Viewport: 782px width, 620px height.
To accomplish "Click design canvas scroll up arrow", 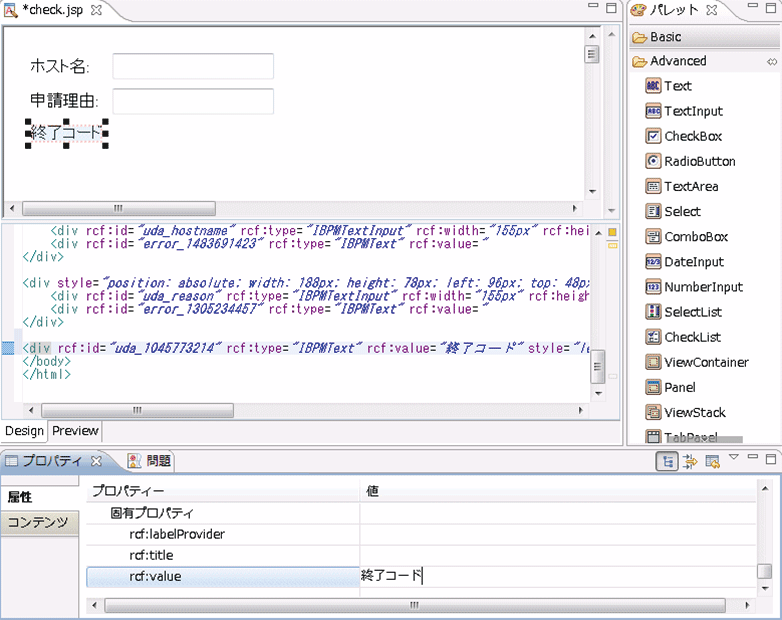I will pos(592,36).
